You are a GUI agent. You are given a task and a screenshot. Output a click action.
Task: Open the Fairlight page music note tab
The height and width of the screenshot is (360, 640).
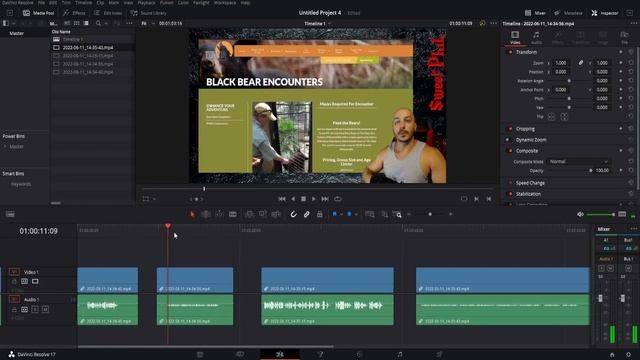tap(400, 354)
